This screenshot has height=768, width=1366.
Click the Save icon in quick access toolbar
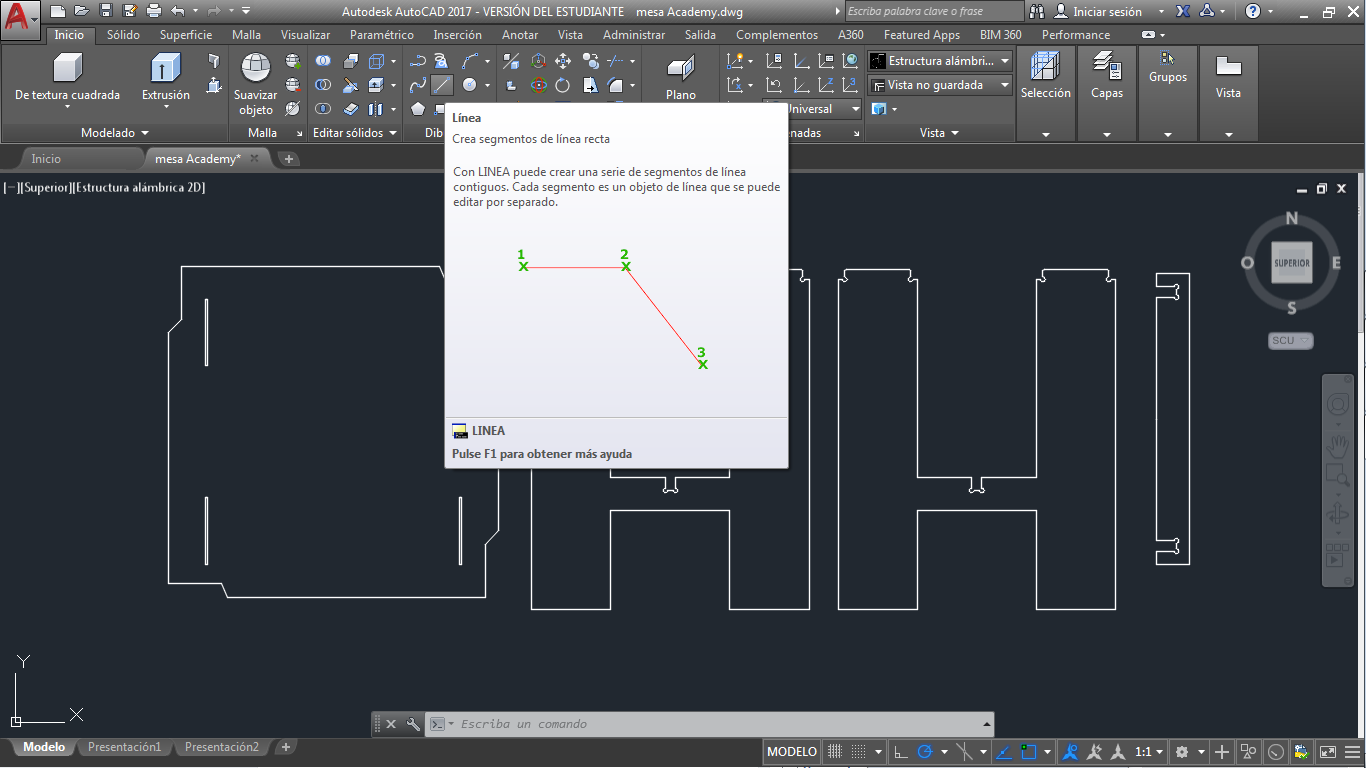[105, 11]
